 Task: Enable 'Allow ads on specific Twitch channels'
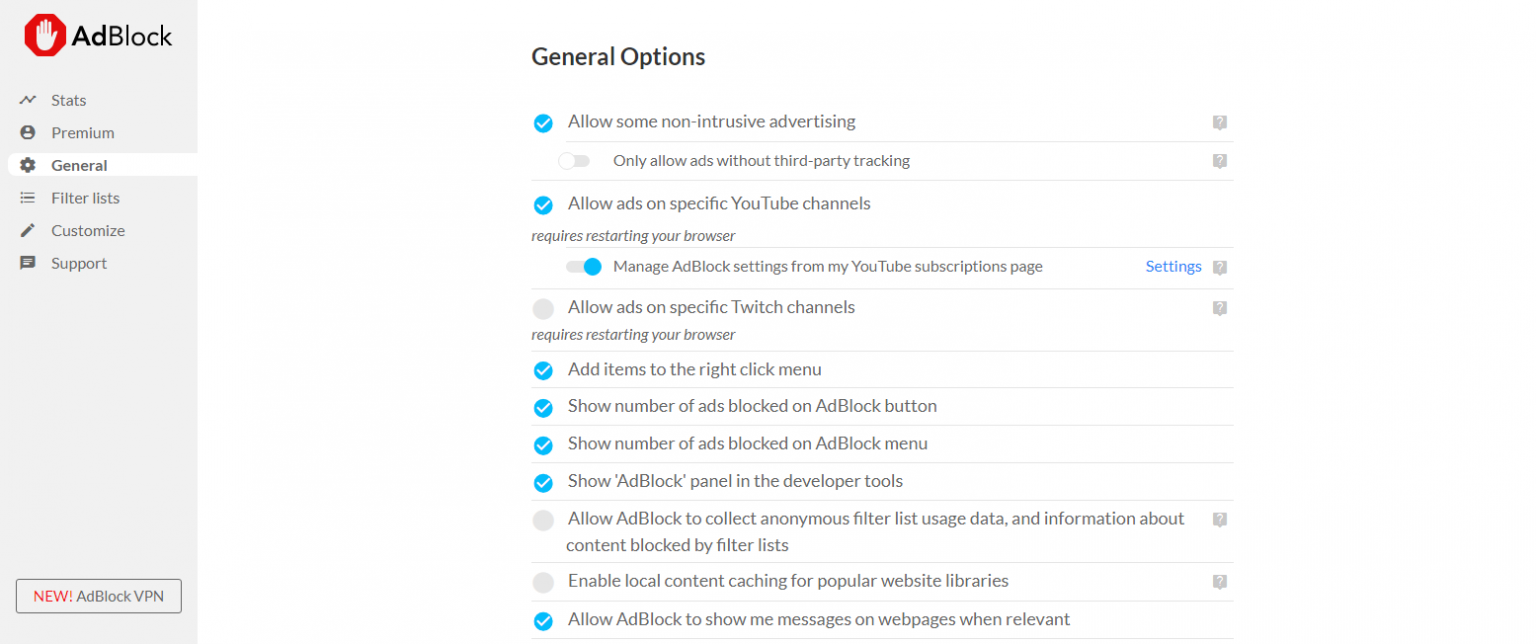tap(543, 309)
